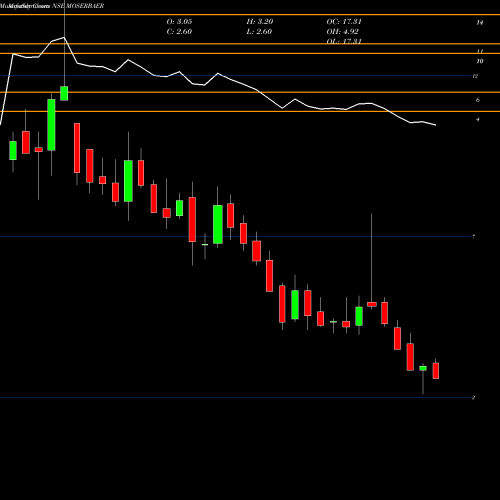Click the end of the white line on the right
500x500 pixels.
point(436,125)
